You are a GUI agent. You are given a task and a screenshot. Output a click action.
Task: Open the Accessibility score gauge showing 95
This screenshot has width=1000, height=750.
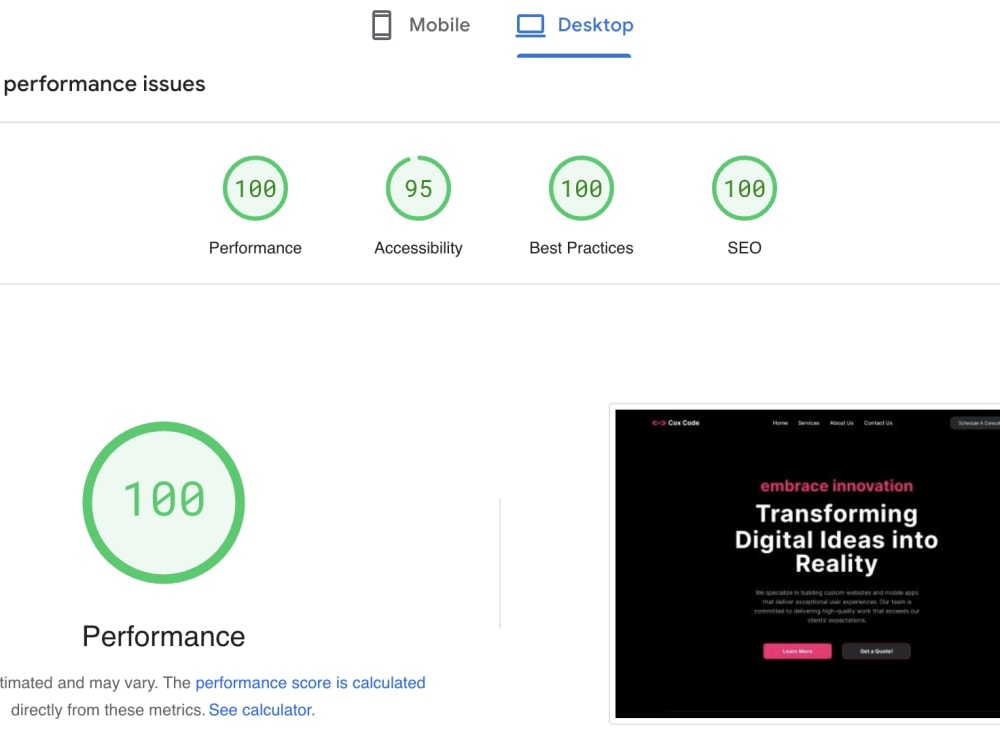click(x=418, y=188)
